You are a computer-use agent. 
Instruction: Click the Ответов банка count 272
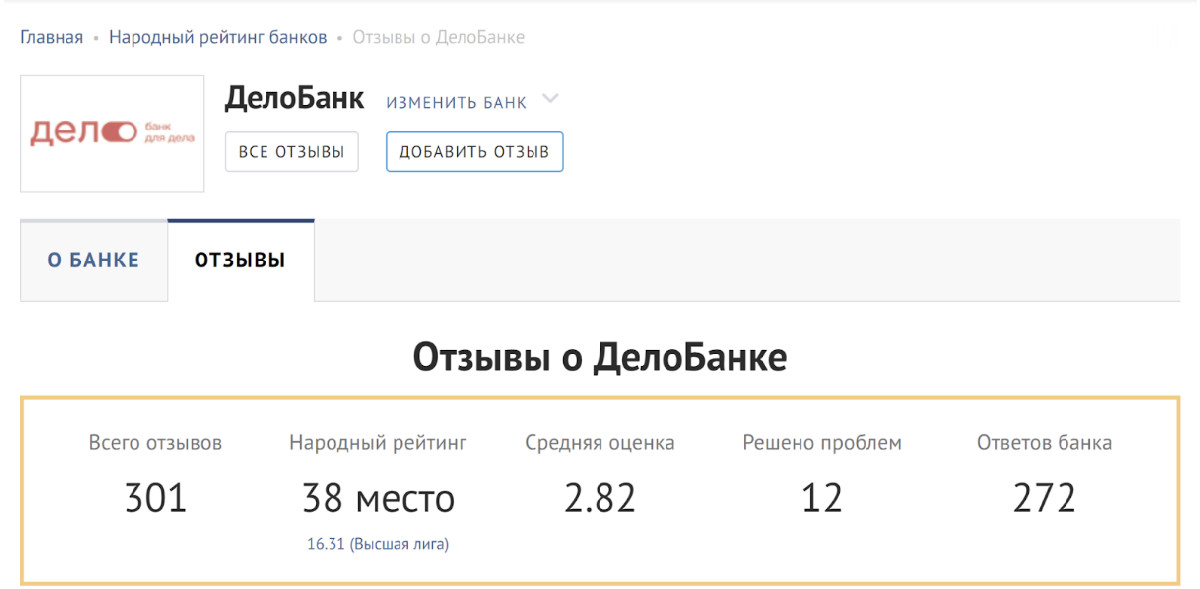[x=1043, y=497]
